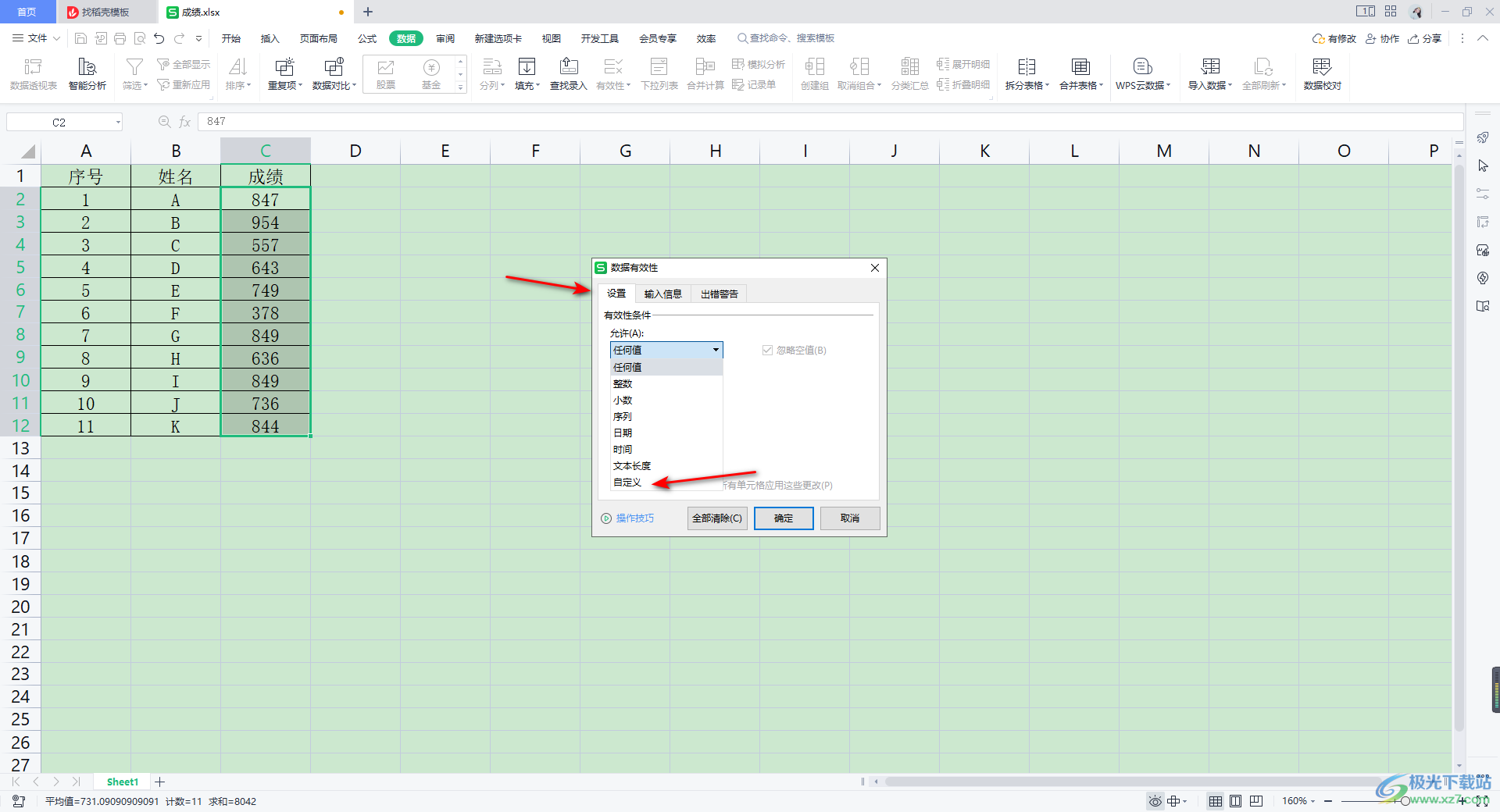This screenshot has height=812, width=1500.
Task: Expand the name box dropdown arrow
Action: coord(118,122)
